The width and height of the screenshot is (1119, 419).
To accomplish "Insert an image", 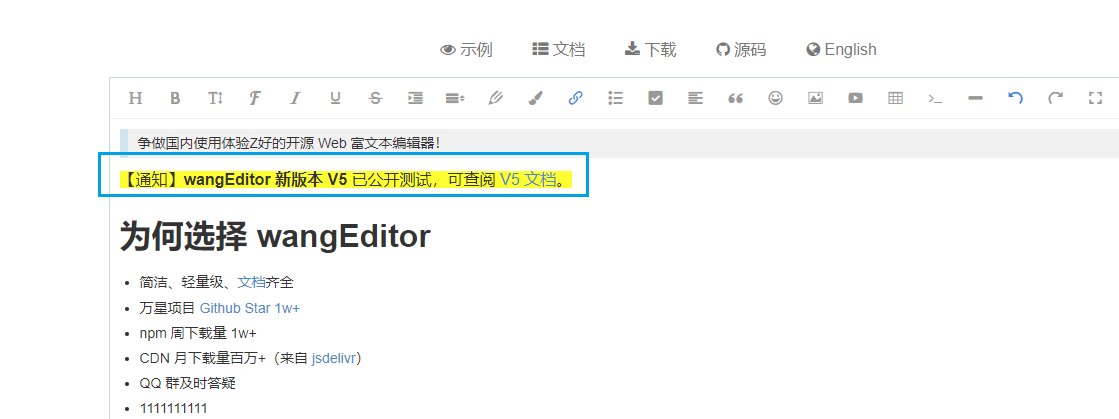I will [x=815, y=99].
